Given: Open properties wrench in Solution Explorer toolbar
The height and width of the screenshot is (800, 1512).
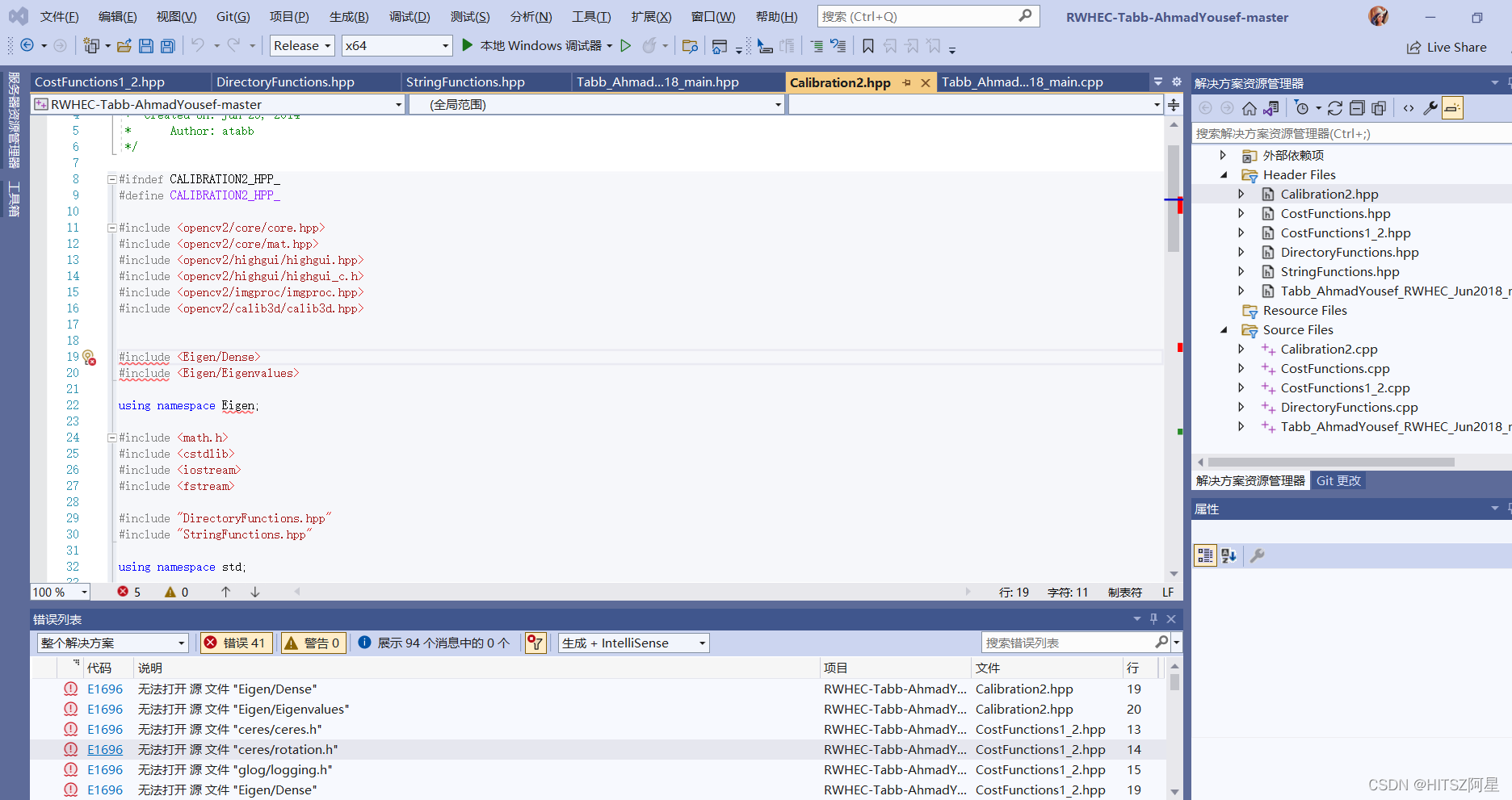Looking at the screenshot, I should tap(1430, 108).
